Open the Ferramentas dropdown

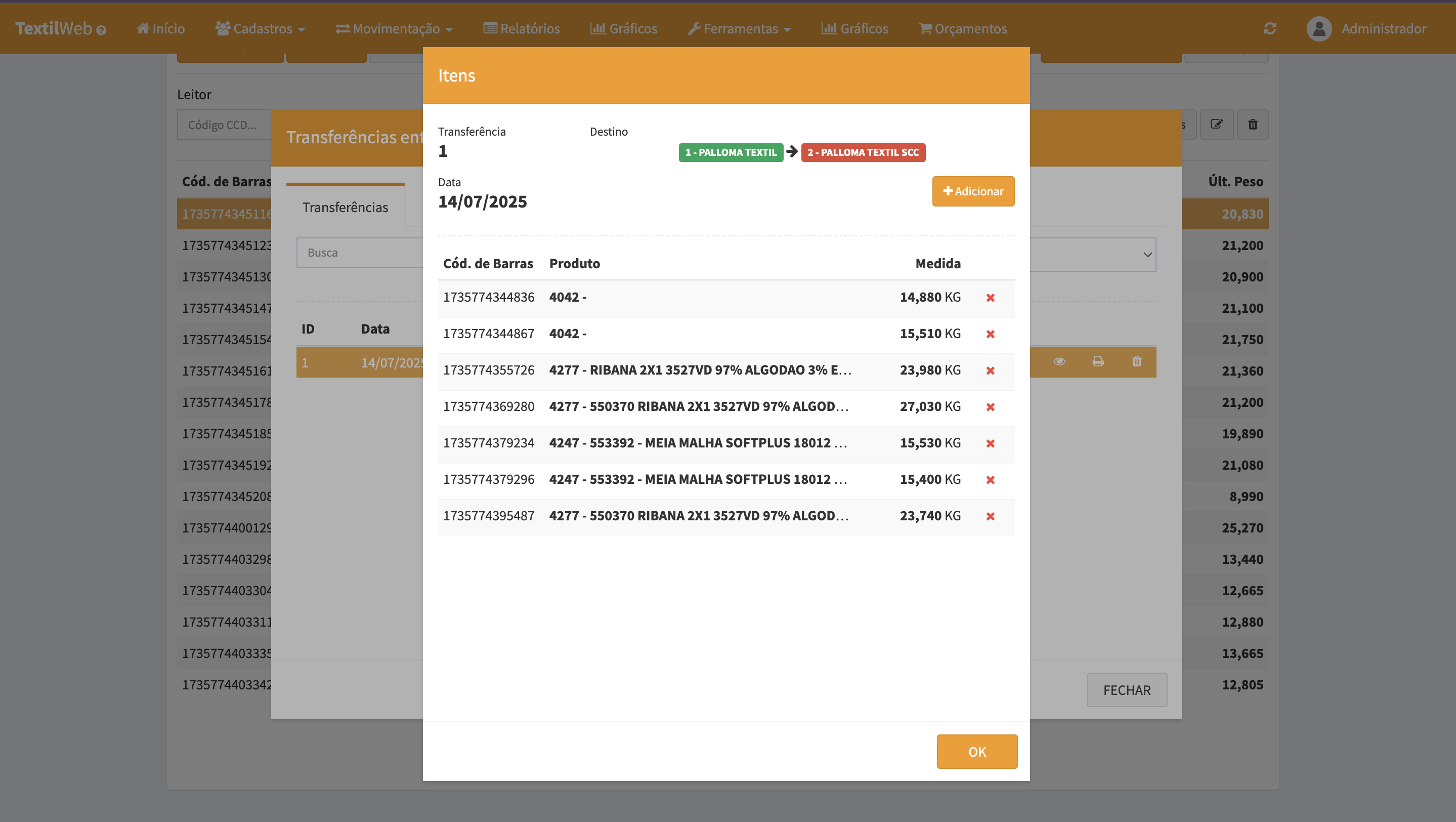[739, 28]
